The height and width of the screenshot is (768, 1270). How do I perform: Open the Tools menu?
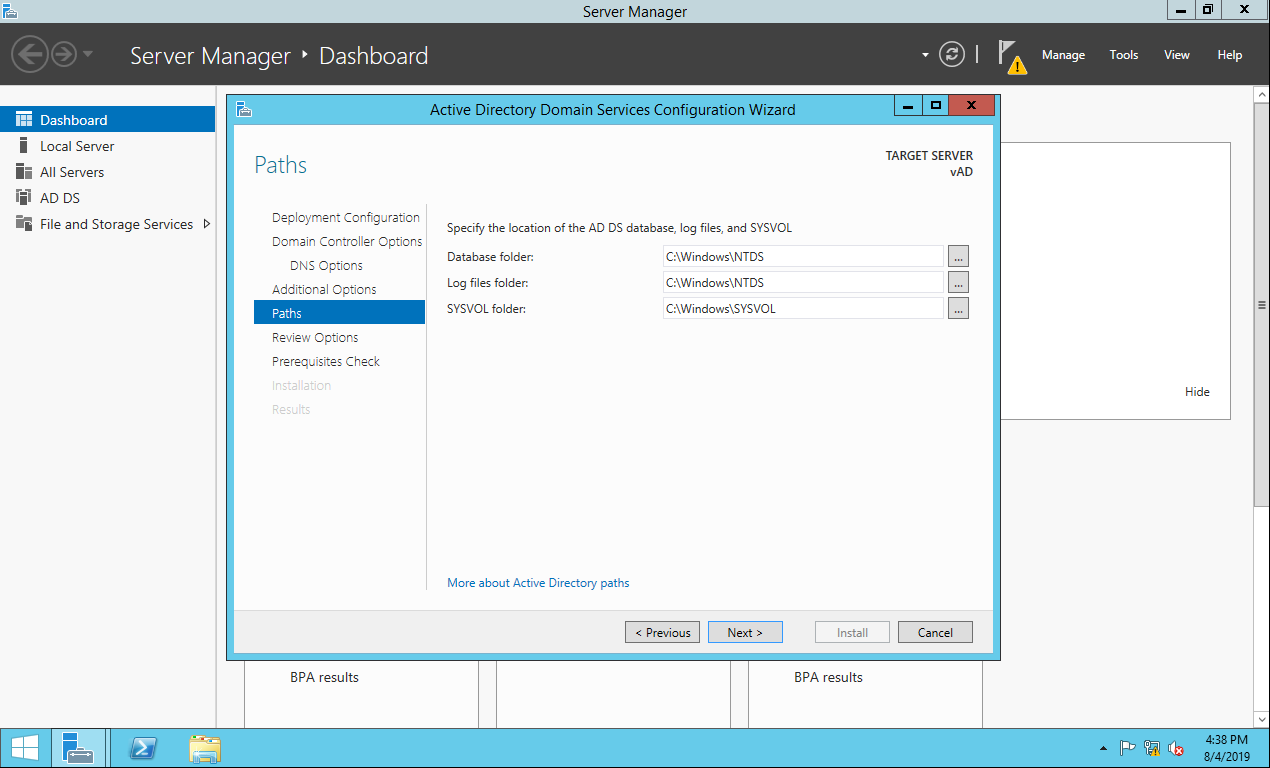coord(1123,55)
